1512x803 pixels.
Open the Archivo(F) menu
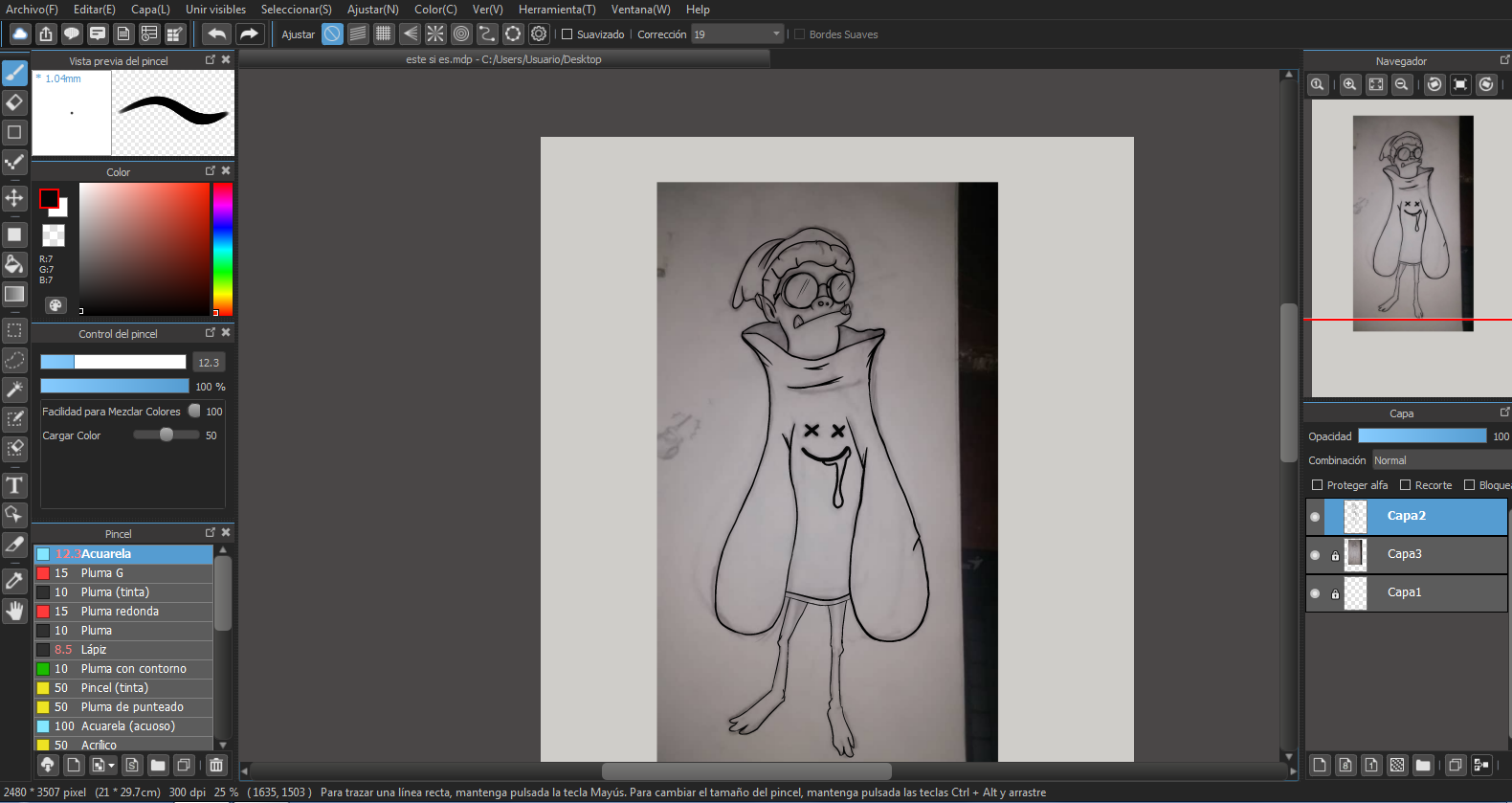pos(32,10)
